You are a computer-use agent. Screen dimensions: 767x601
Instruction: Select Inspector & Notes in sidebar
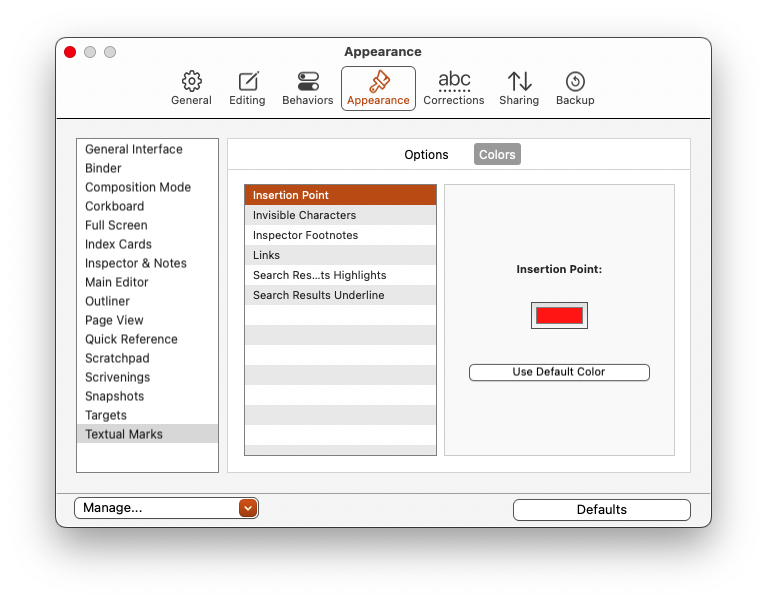coord(147,264)
